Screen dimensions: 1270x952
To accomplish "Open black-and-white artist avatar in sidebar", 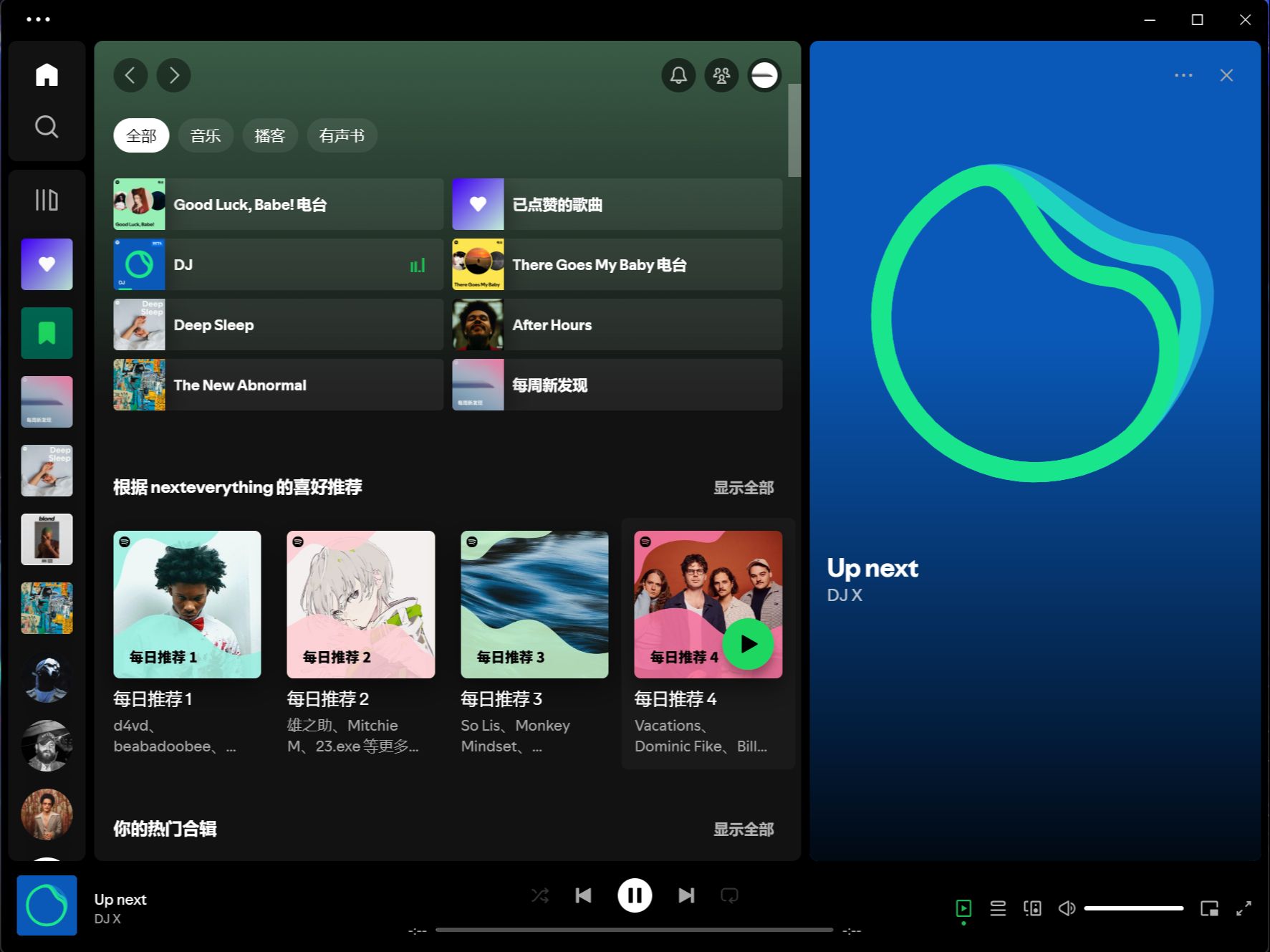I will [47, 746].
